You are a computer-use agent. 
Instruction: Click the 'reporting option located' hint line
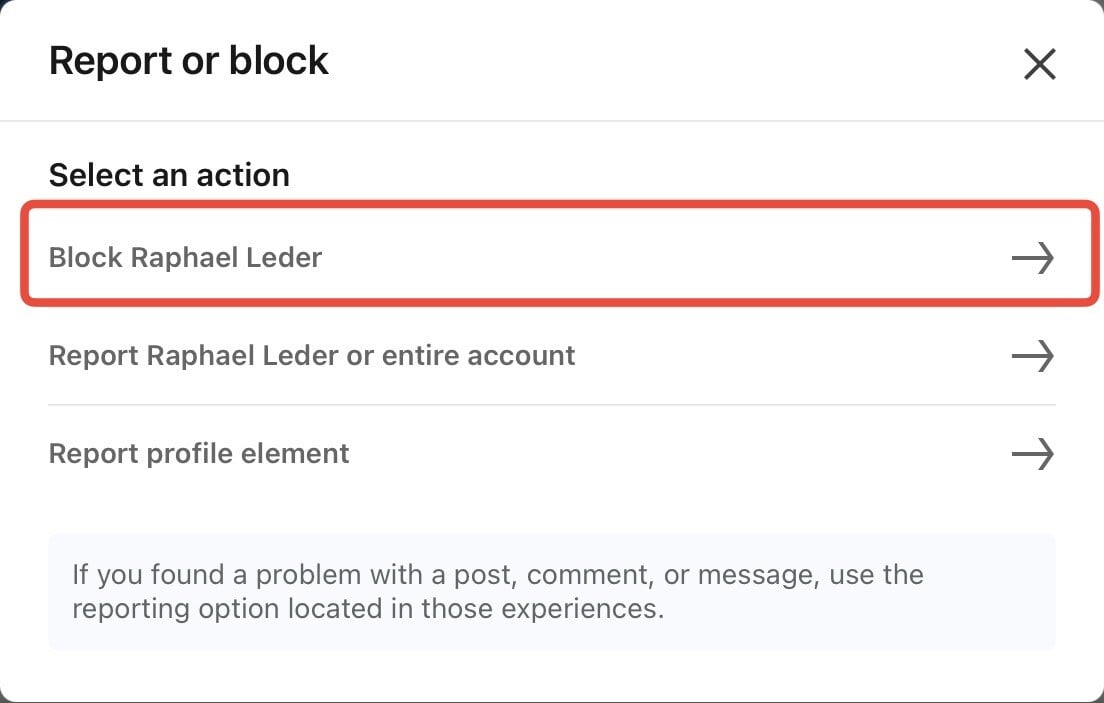point(368,609)
